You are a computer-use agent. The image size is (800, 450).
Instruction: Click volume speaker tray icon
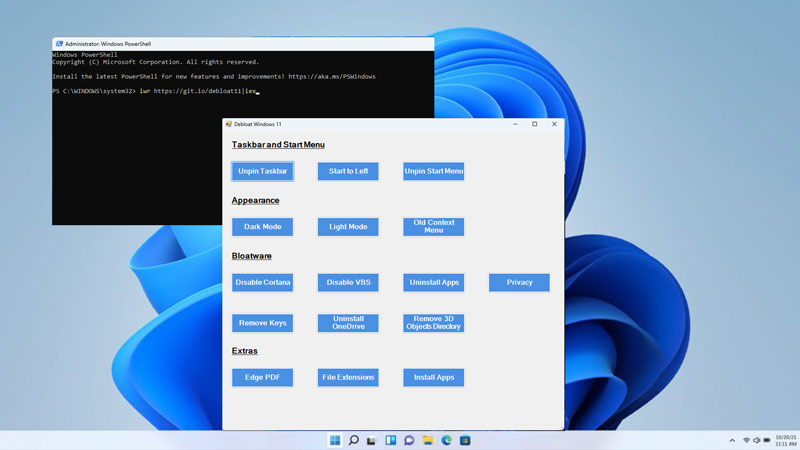pyautogui.click(x=757, y=440)
